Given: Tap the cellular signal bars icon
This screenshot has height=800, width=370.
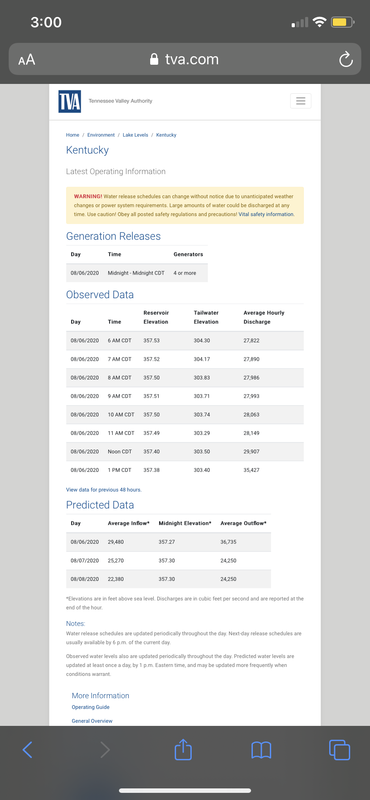Looking at the screenshot, I should click(x=300, y=22).
